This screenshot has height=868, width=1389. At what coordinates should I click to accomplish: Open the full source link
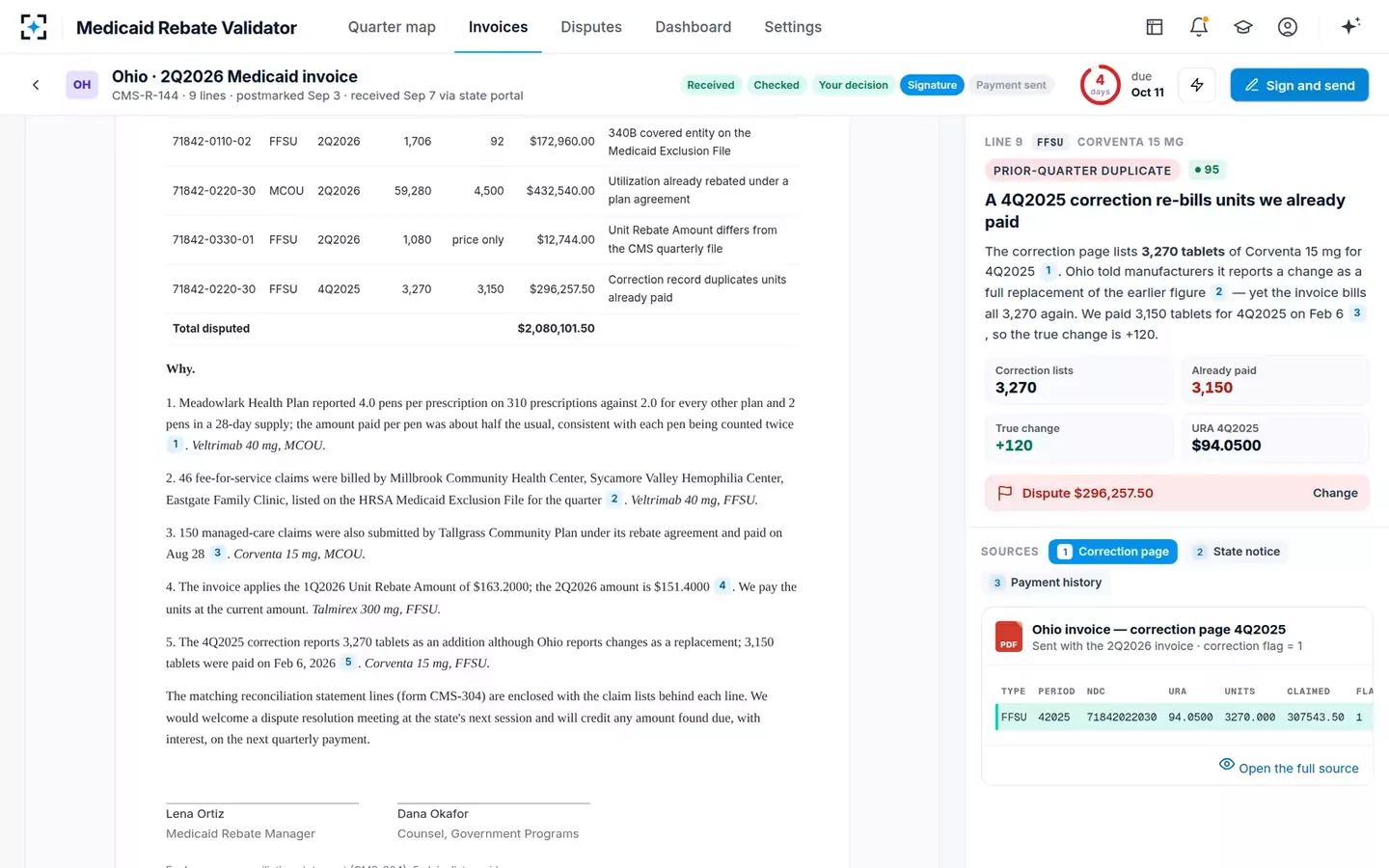pyautogui.click(x=1289, y=768)
